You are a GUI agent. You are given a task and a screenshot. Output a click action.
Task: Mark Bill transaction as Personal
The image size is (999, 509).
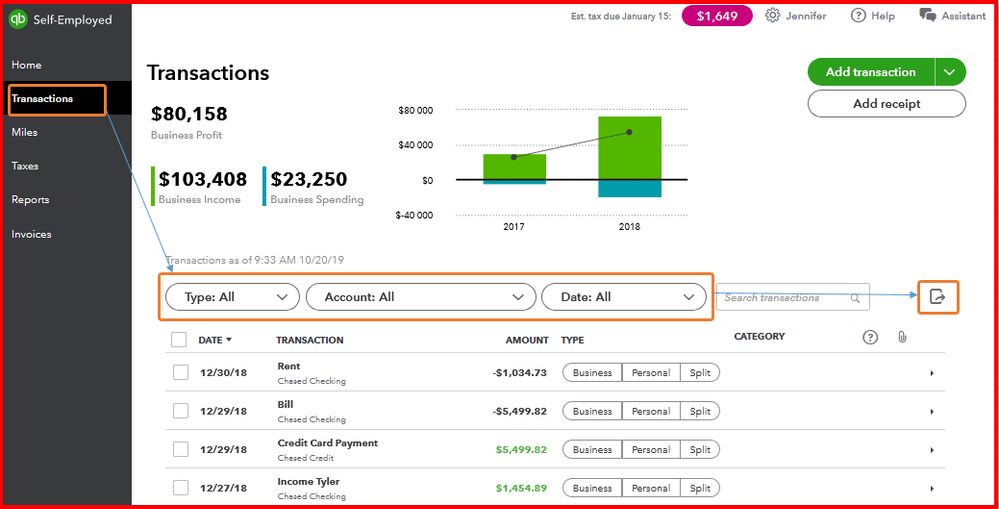(x=650, y=412)
